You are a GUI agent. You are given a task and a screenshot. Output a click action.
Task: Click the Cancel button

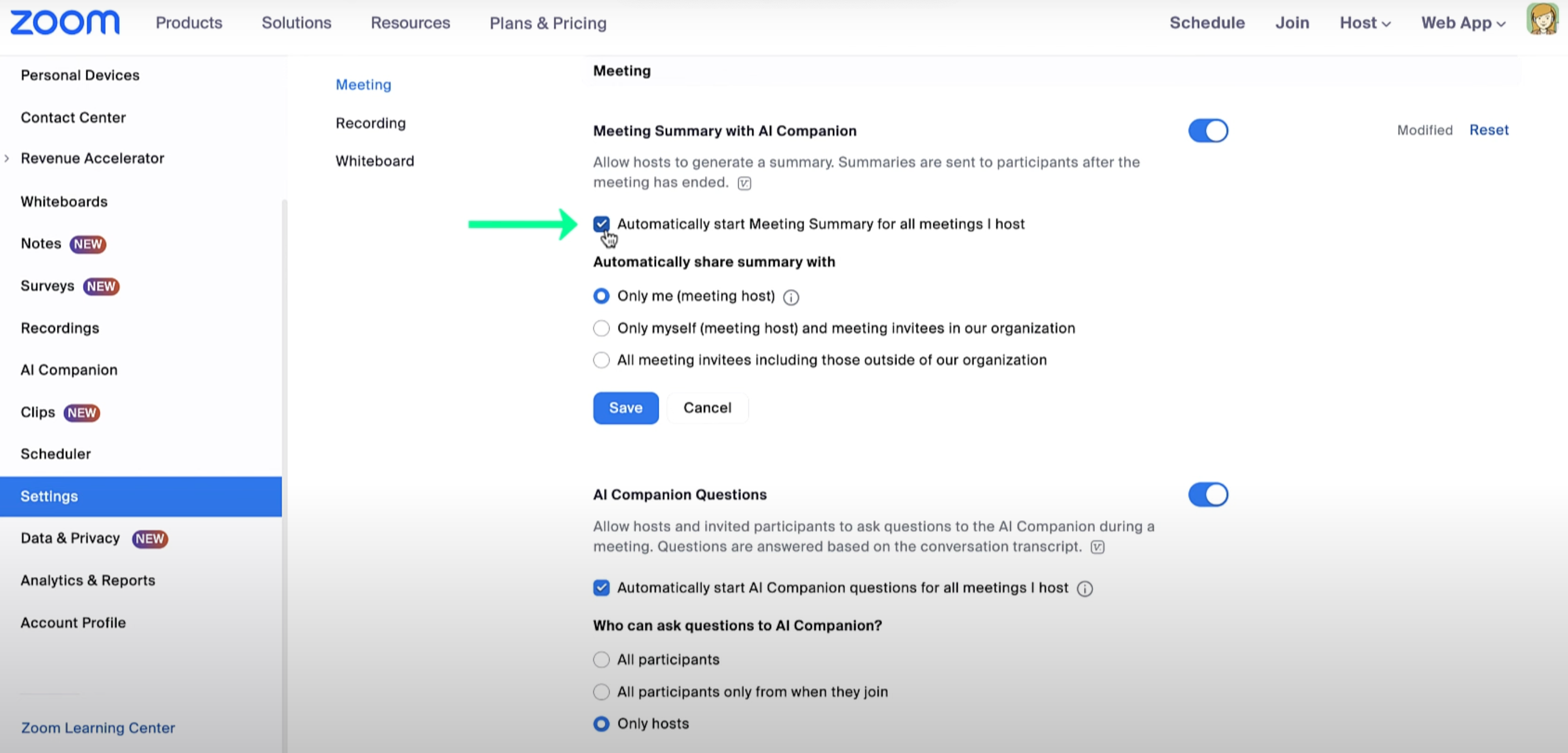(x=707, y=408)
